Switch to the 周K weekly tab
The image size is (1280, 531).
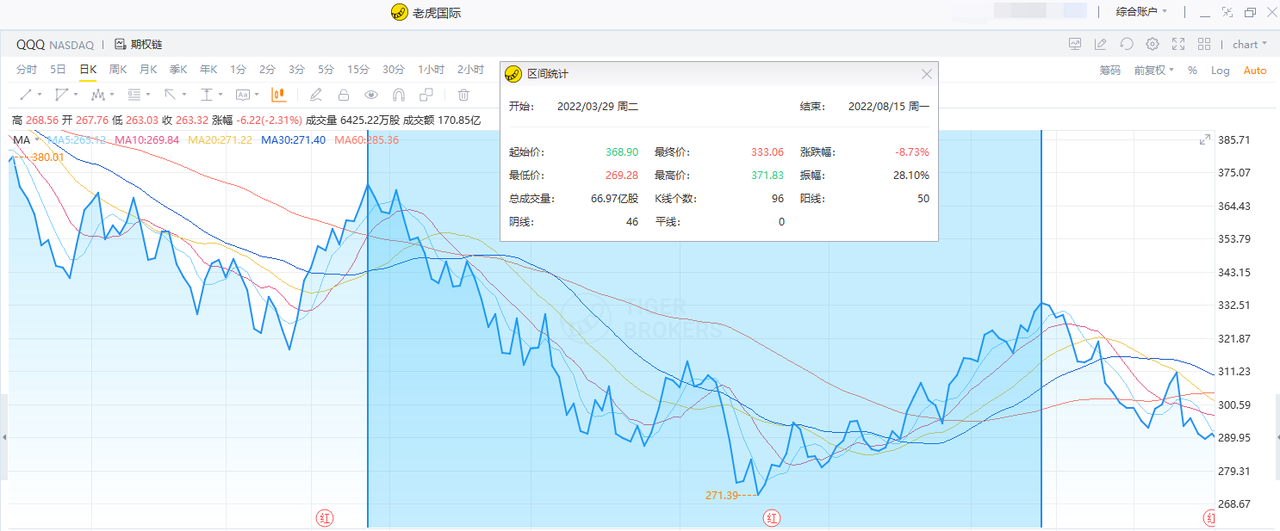point(118,70)
